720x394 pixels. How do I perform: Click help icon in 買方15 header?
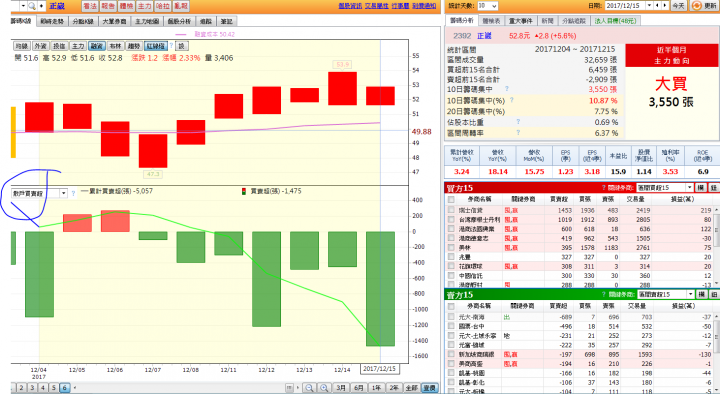603,188
